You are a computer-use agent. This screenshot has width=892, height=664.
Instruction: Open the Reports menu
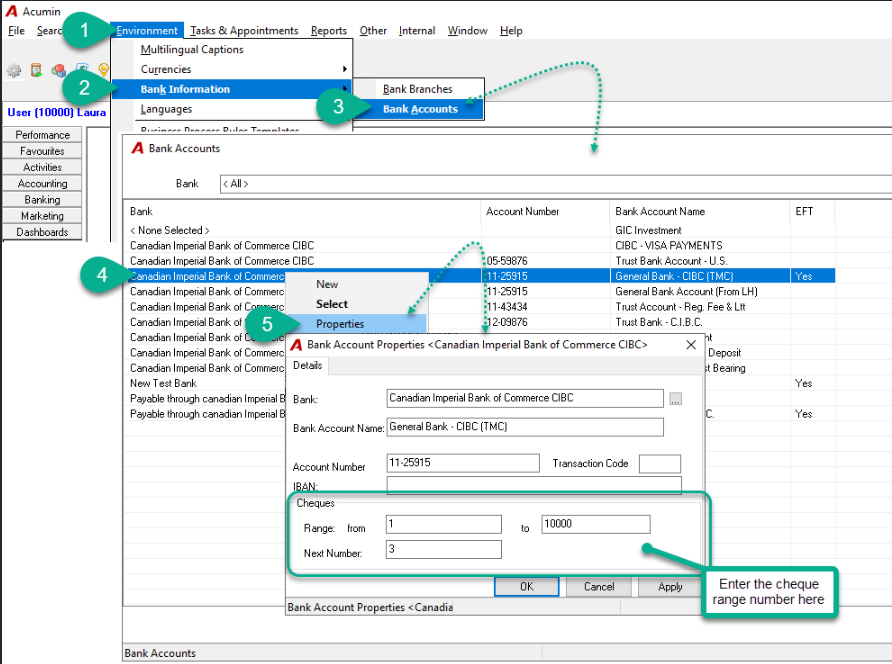(329, 31)
